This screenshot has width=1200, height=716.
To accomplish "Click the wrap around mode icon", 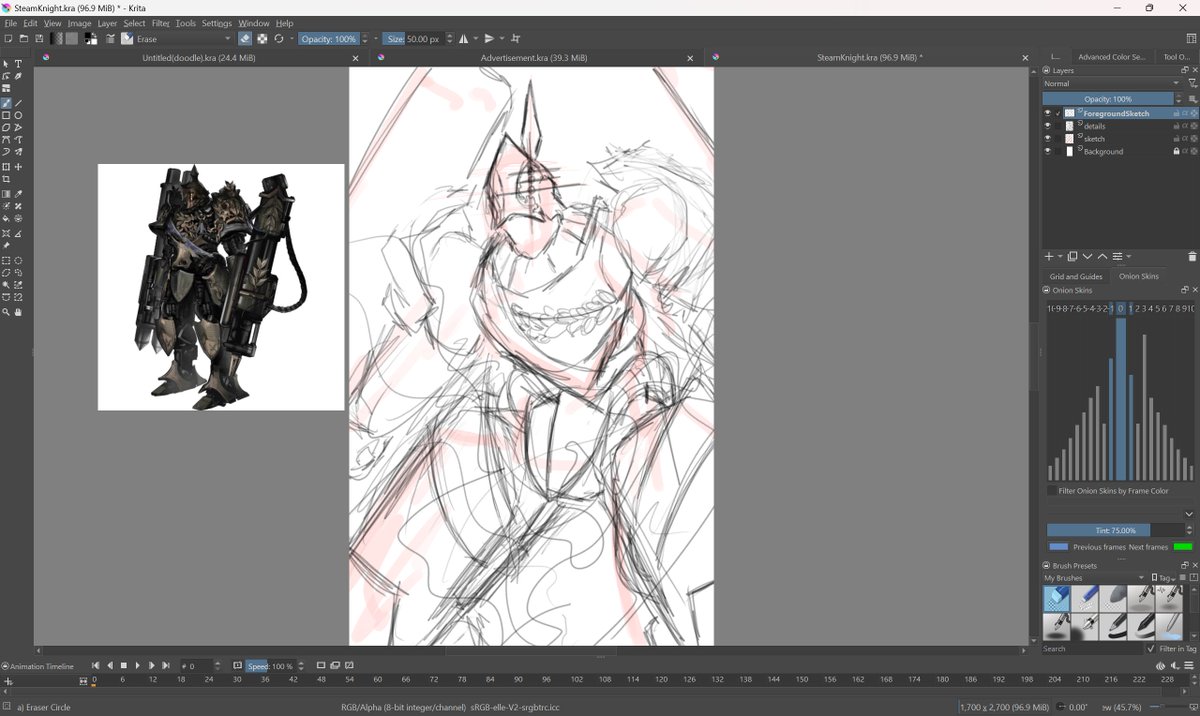I will [516, 39].
